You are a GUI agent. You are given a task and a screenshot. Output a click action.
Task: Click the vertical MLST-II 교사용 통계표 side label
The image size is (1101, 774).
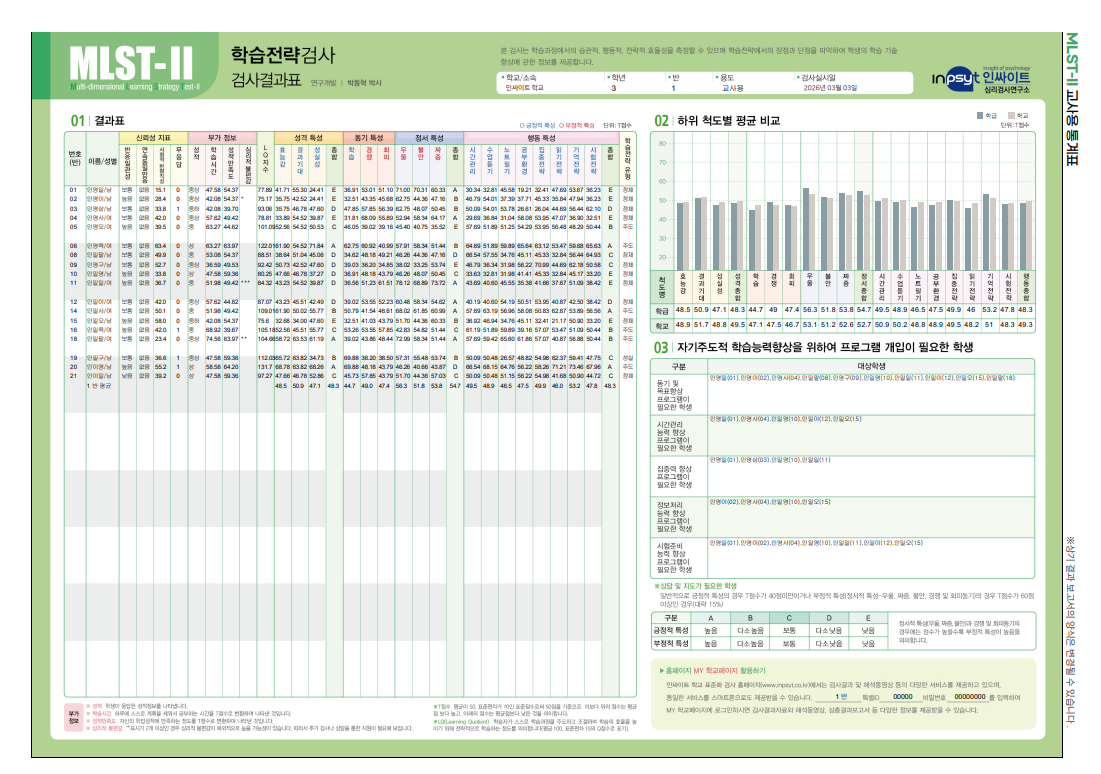pos(1072,99)
